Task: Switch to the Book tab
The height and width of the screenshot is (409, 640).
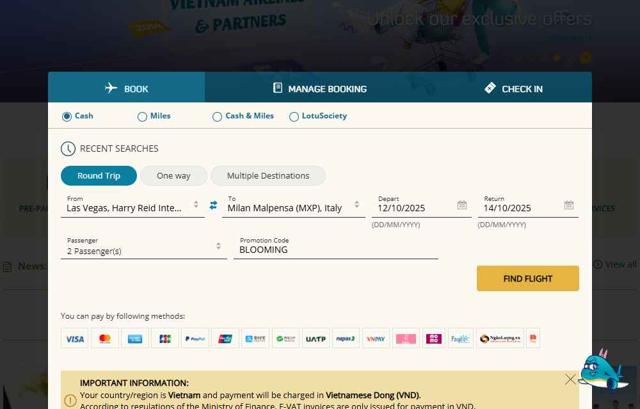Action: [x=127, y=89]
